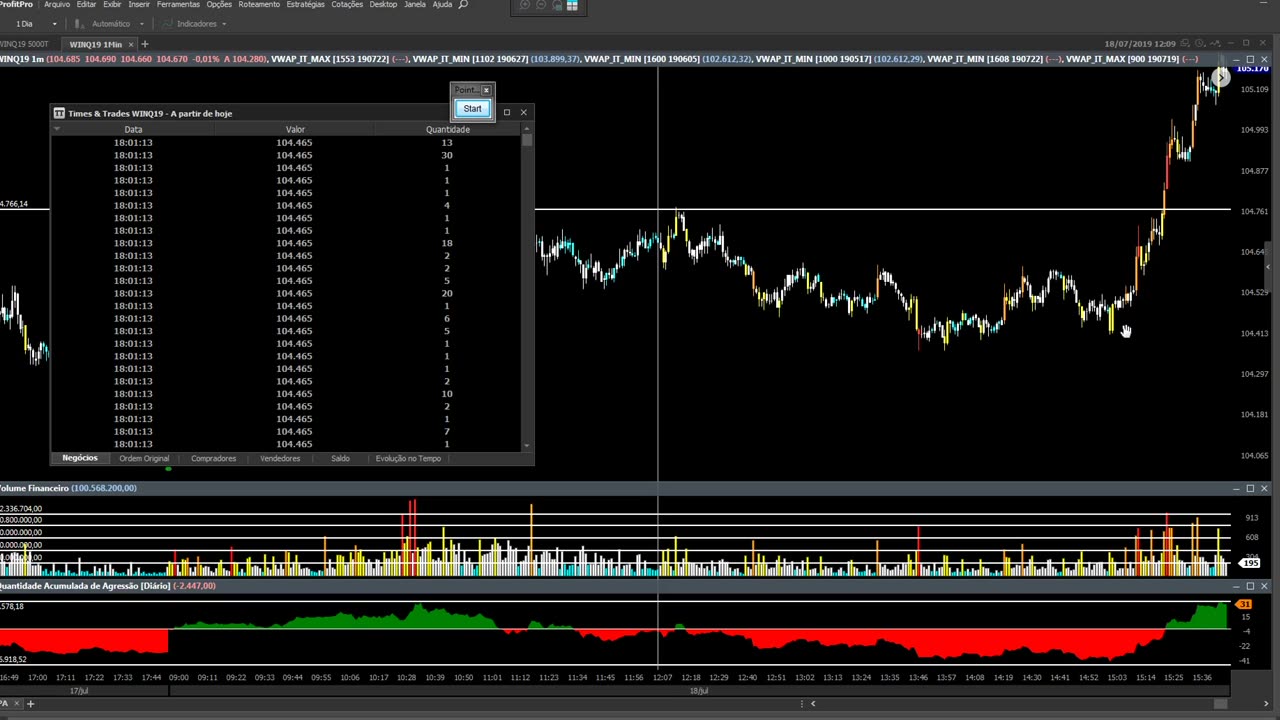
Task: Click the chart line icon near date
Action: (1217, 44)
